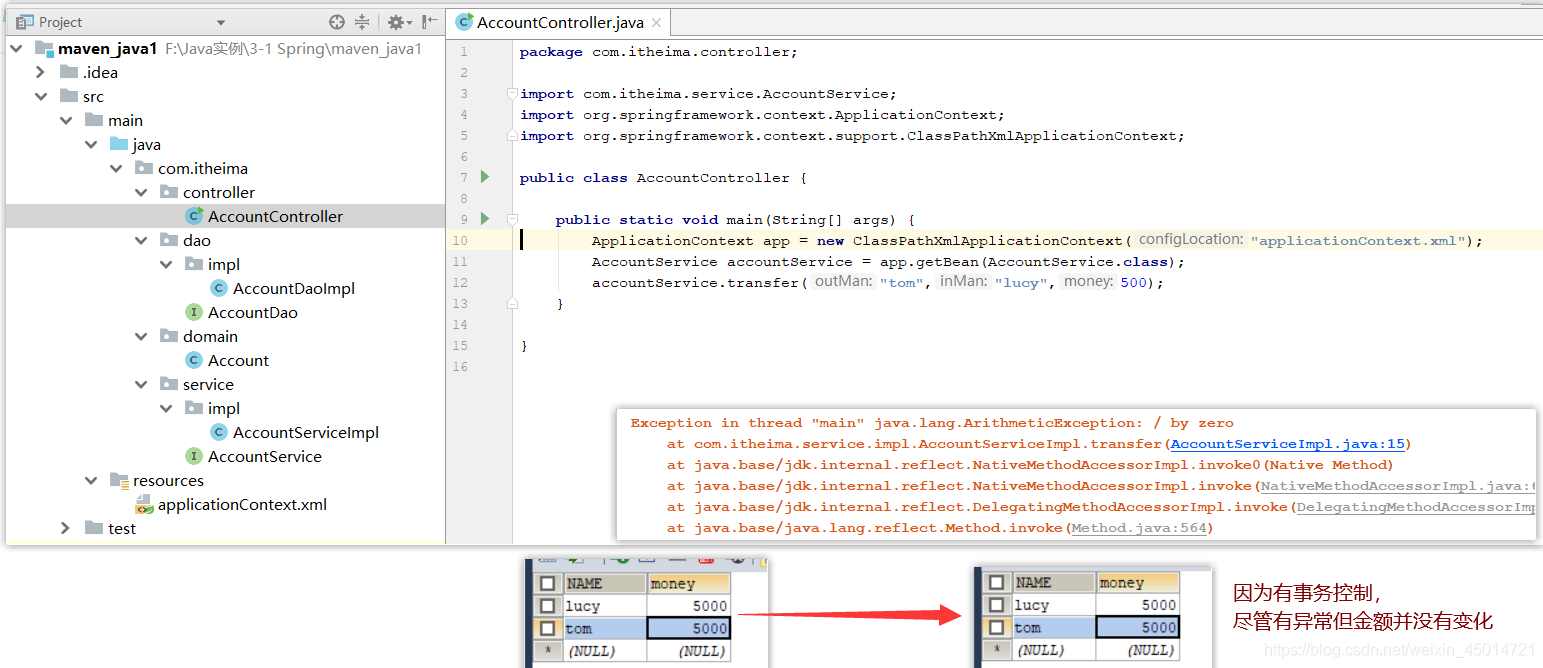1543x668 pixels.
Task: Click the import AccountService statement
Action: point(708,94)
